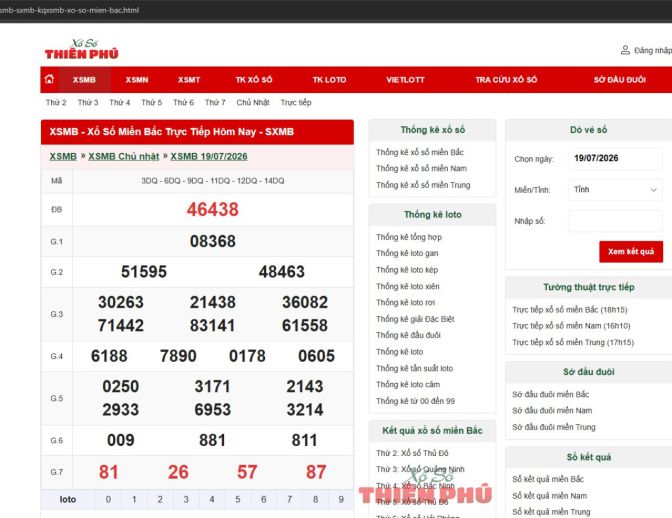Open Thống kê giải Đặc Biệt link
672x518 pixels.
click(x=415, y=319)
